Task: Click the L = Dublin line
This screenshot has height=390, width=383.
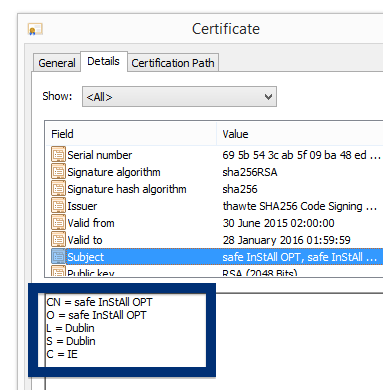Action: [x=70, y=328]
